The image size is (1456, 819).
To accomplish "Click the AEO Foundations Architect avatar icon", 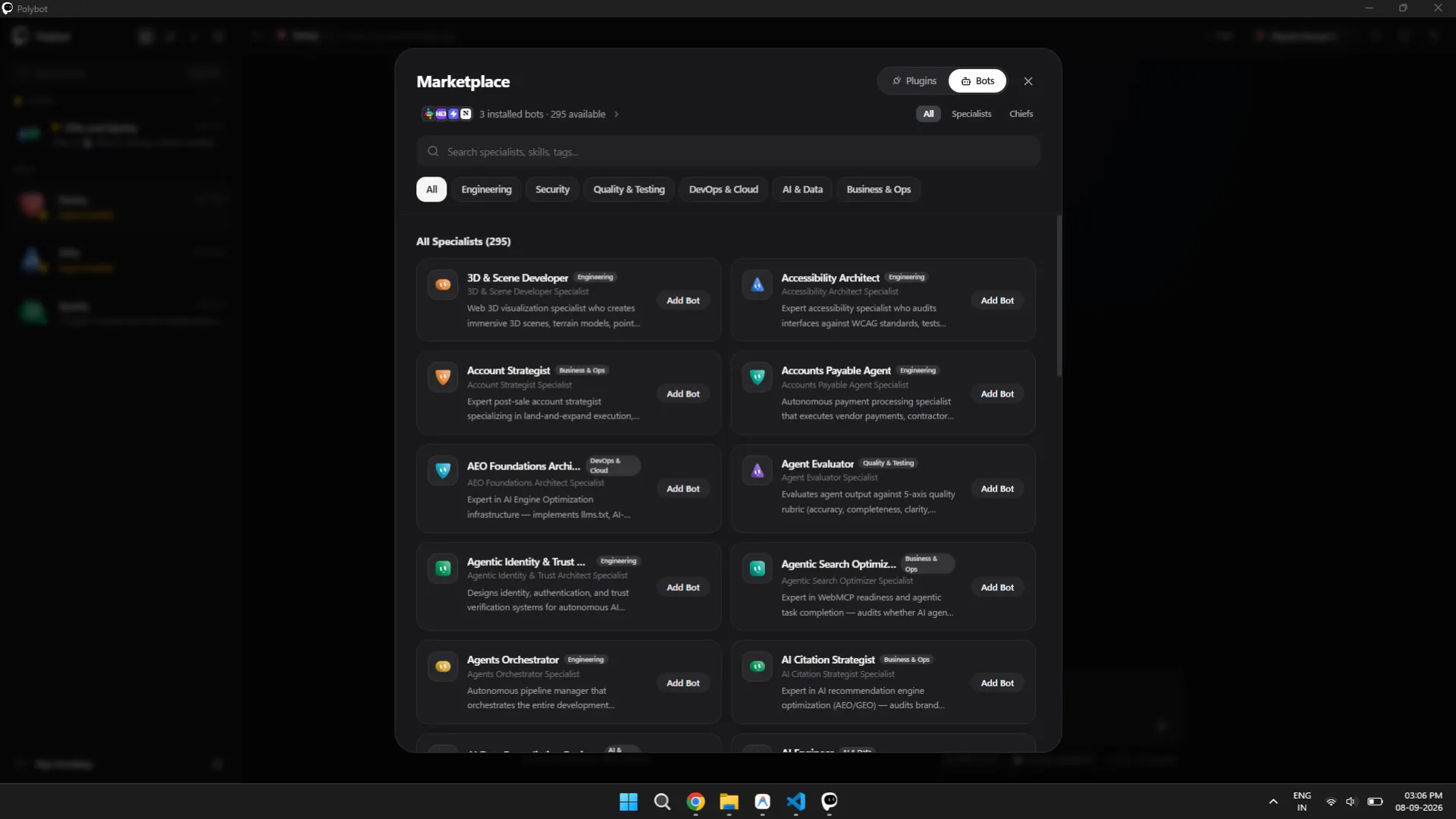I will coord(443,471).
